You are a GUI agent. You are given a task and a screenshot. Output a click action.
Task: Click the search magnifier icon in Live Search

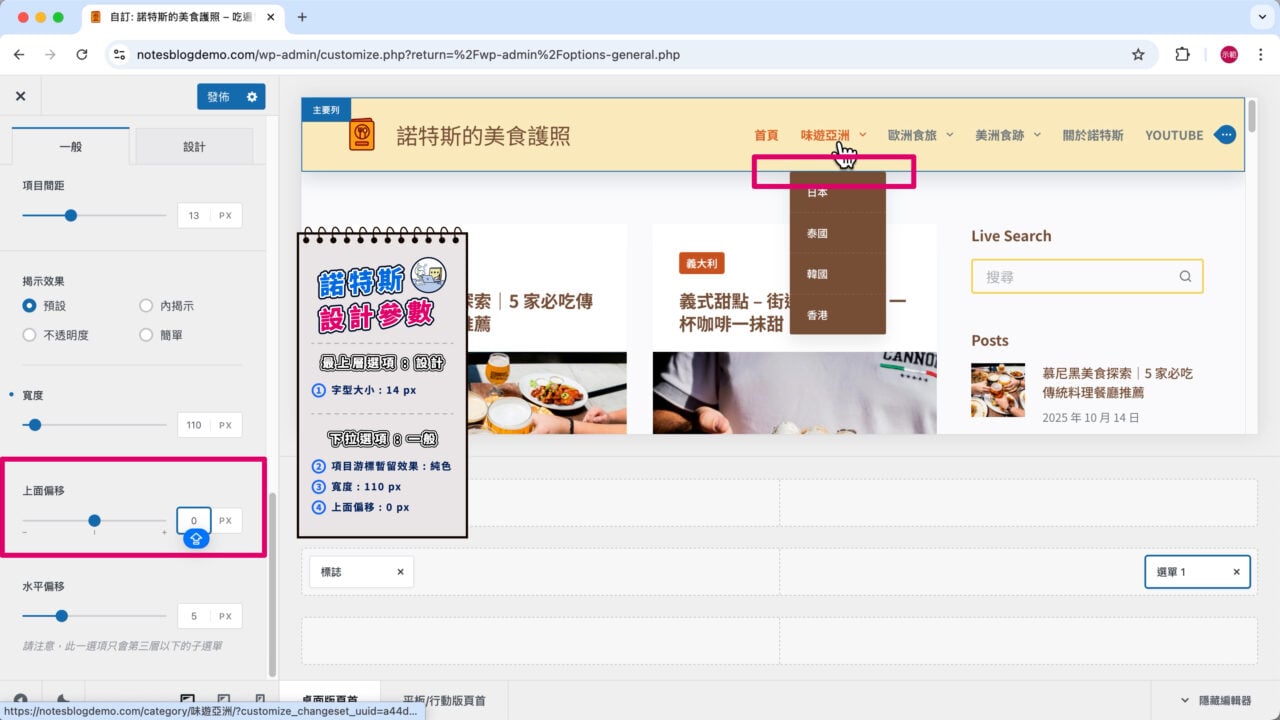[1185, 277]
